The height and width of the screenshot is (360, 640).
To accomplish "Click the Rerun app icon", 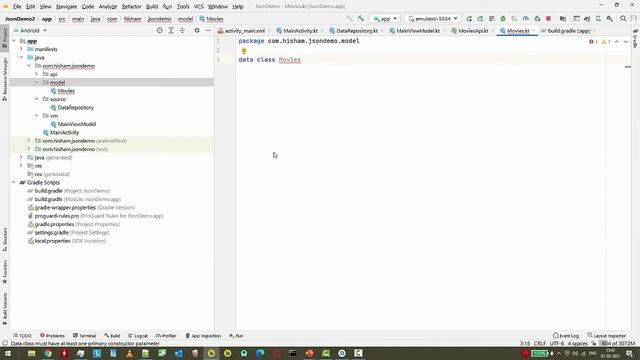I will click(x=469, y=19).
